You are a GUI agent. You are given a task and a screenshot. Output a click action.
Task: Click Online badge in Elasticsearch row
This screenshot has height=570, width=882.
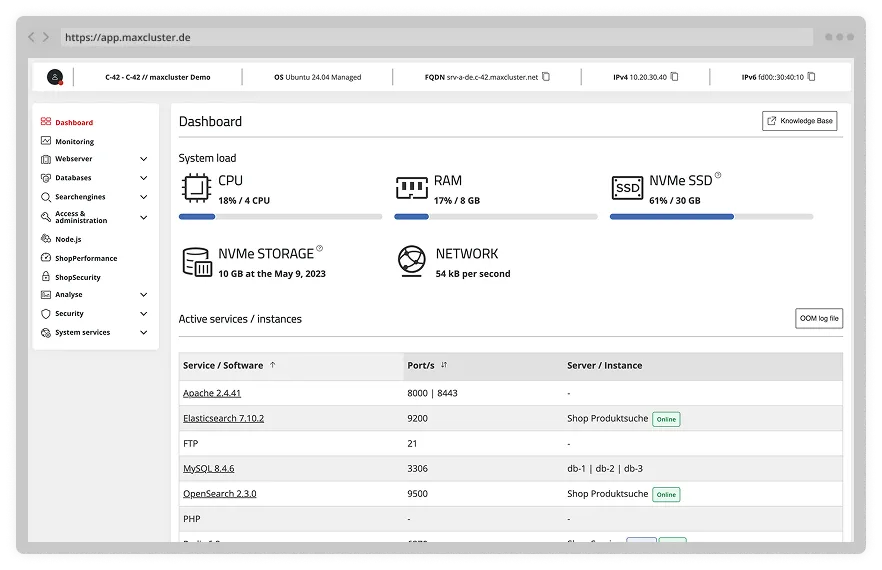pyautogui.click(x=666, y=419)
